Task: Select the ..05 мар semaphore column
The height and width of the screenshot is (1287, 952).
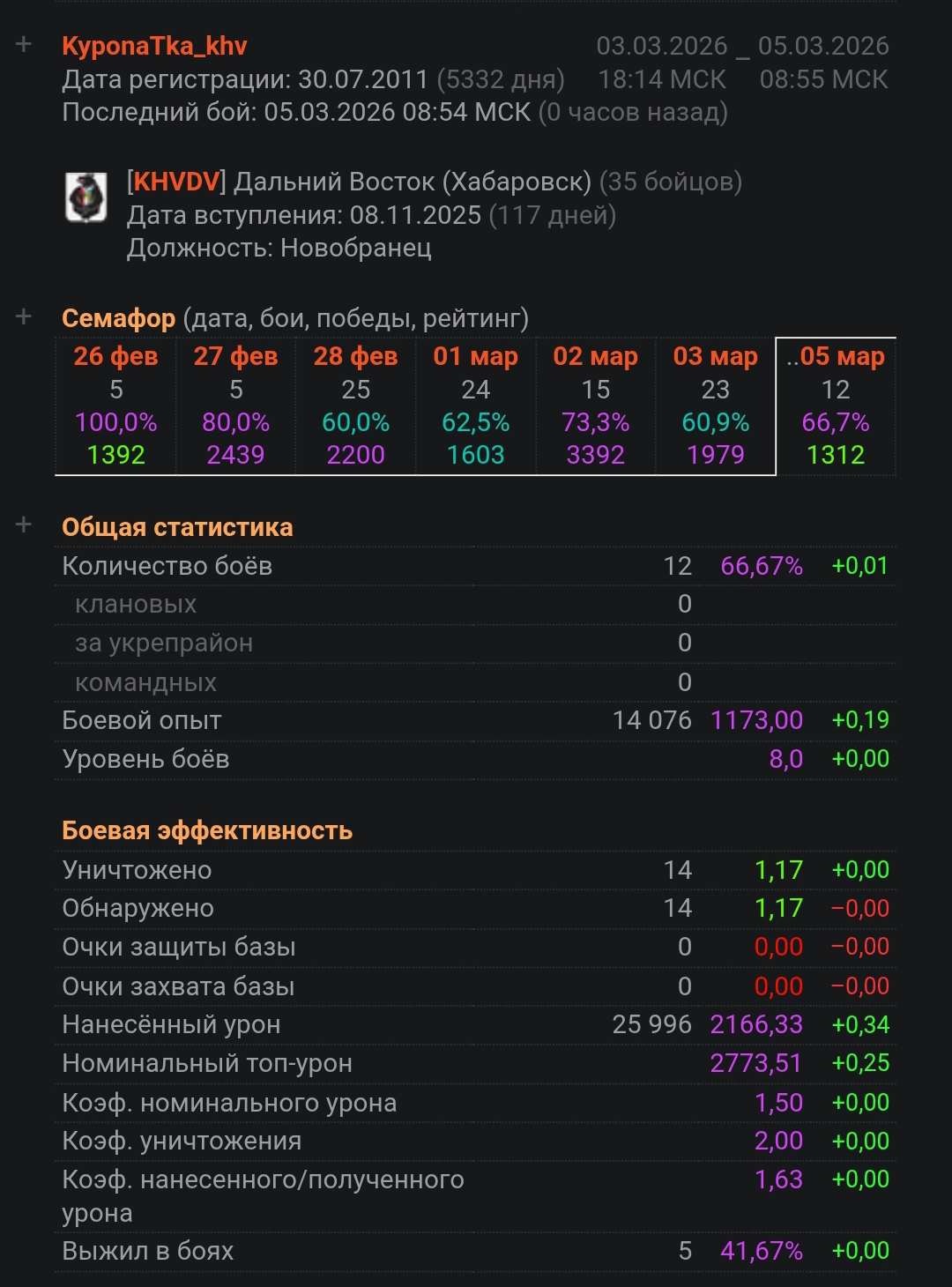Action: coord(836,405)
